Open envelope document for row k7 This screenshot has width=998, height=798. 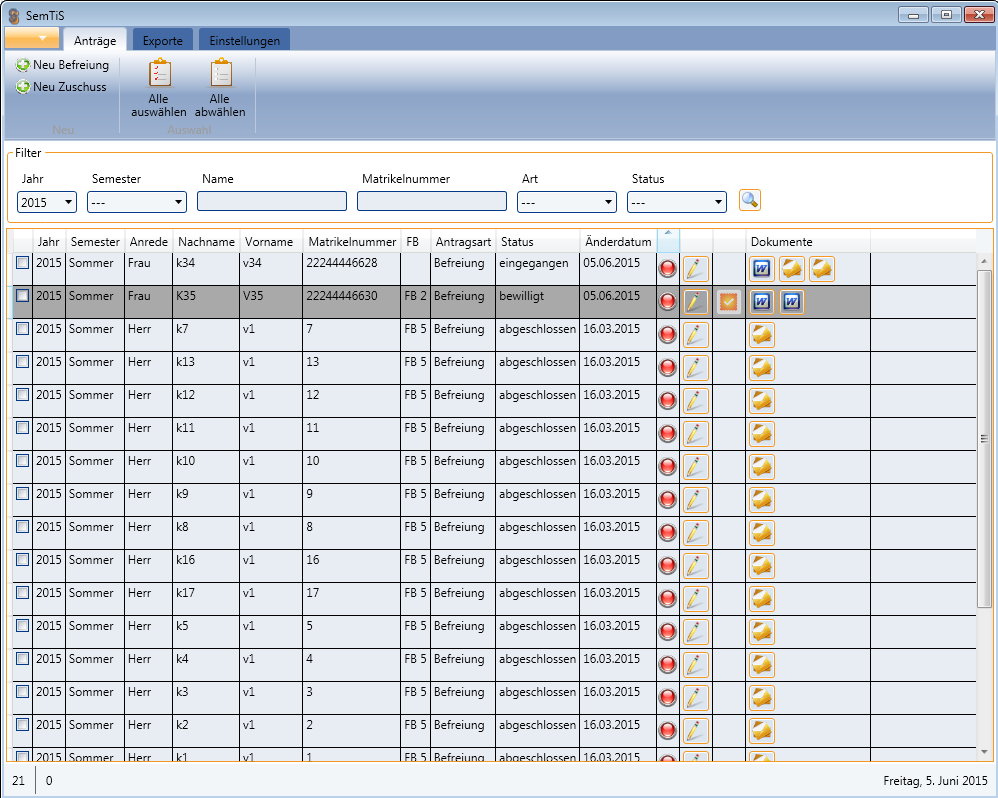click(x=762, y=335)
